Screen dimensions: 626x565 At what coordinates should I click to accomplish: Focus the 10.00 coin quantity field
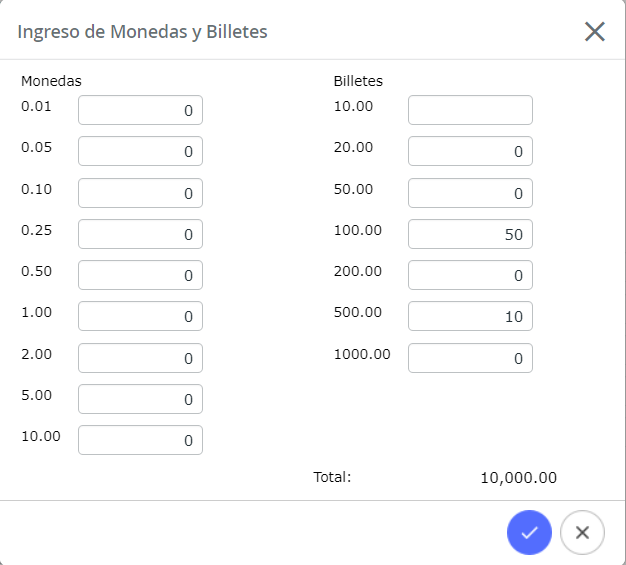pos(141,440)
